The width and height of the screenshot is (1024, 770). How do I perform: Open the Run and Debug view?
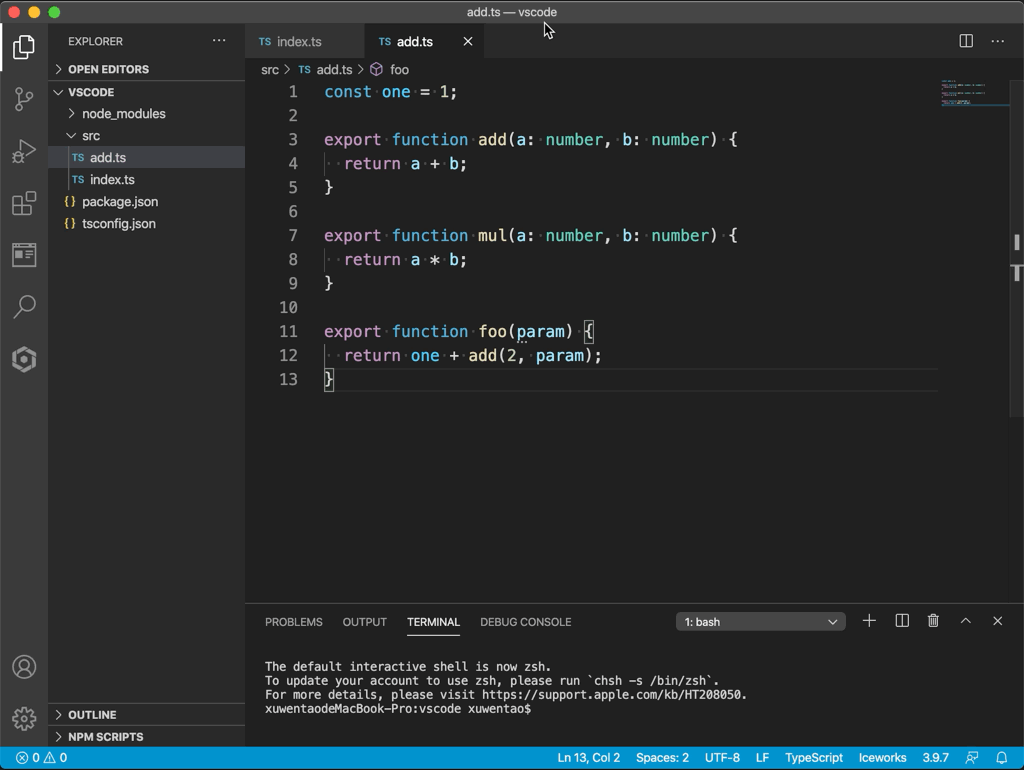[24, 151]
